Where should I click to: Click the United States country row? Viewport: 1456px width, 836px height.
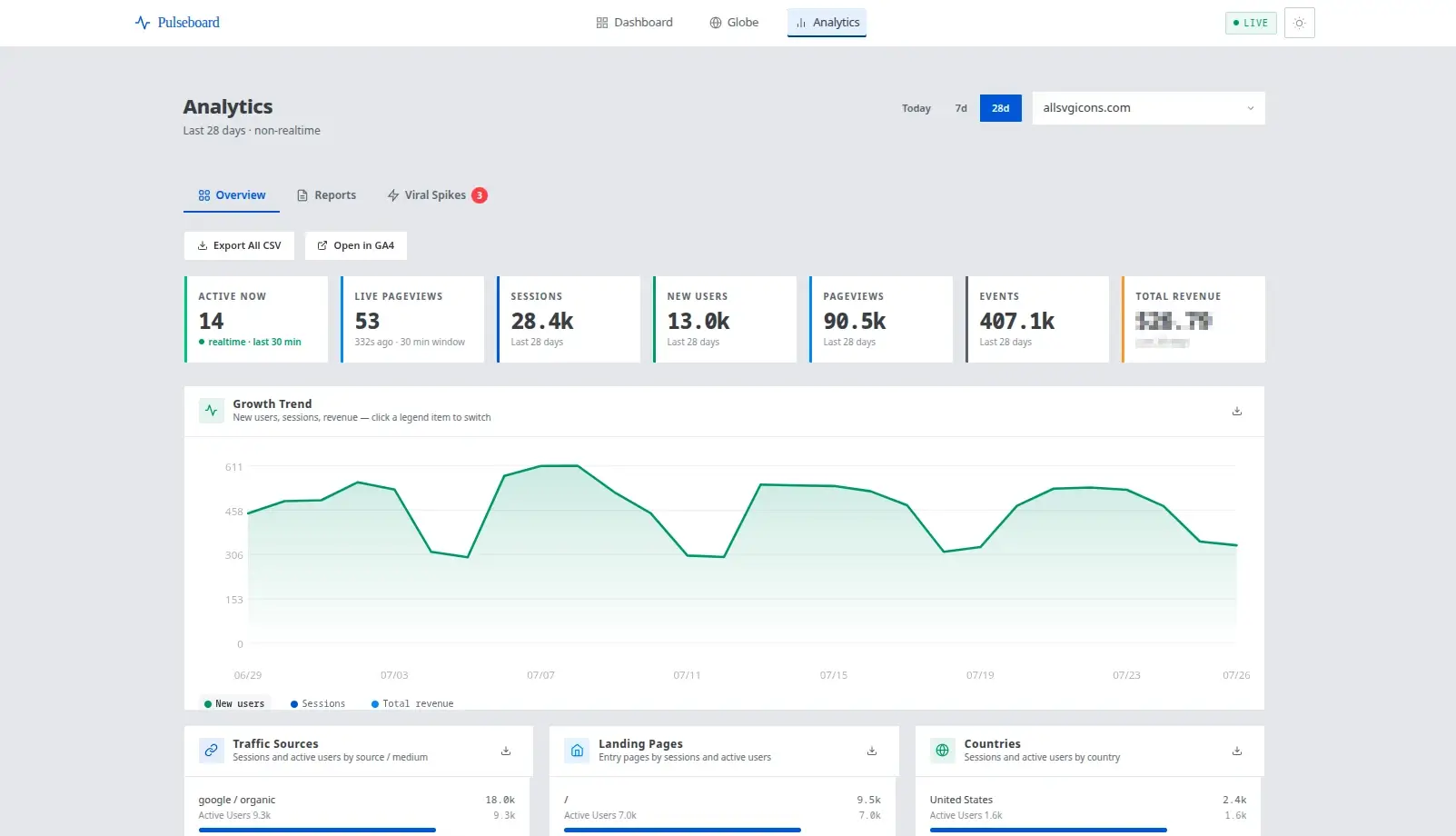1088,811
